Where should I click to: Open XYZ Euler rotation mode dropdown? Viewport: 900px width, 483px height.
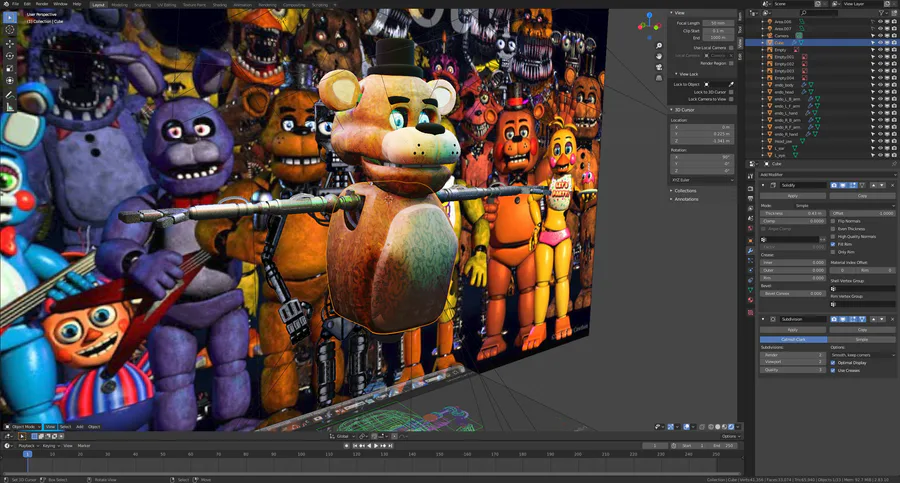tap(702, 180)
